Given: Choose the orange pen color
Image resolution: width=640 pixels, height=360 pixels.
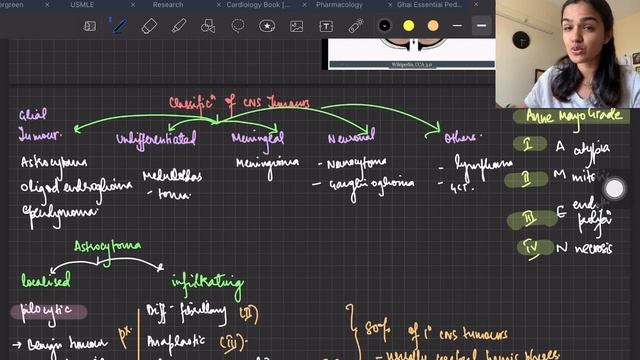Looking at the screenshot, I should click(433, 26).
